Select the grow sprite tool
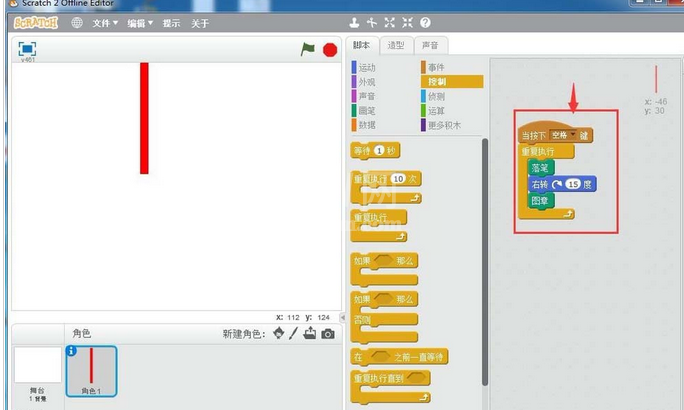The width and height of the screenshot is (684, 410). tap(390, 23)
